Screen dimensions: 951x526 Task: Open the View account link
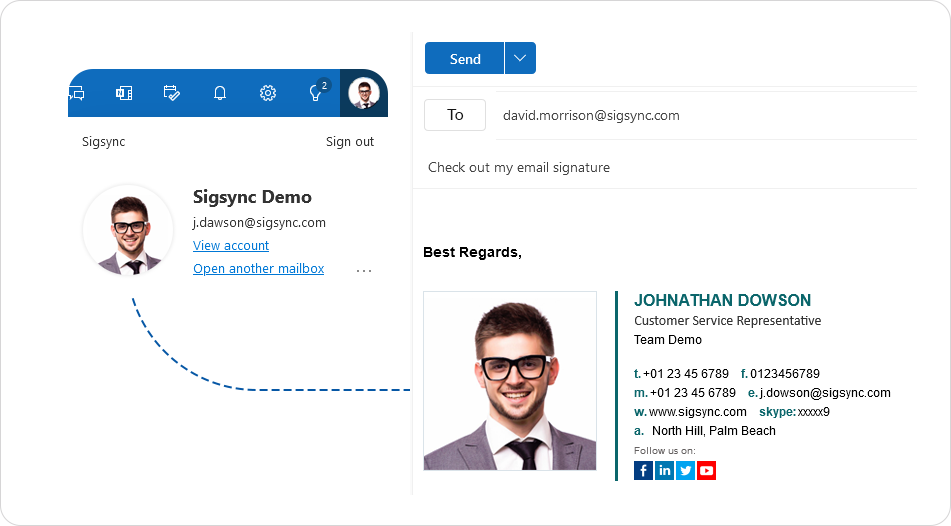(231, 245)
